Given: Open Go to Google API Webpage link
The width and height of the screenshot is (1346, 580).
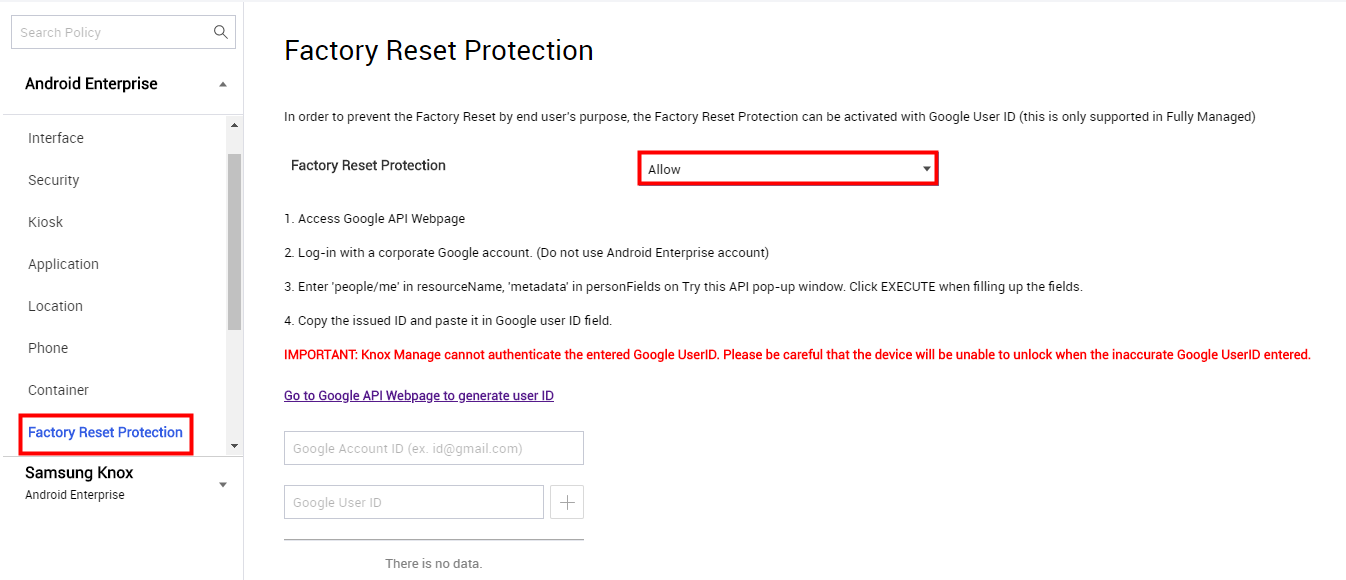Looking at the screenshot, I should [419, 396].
